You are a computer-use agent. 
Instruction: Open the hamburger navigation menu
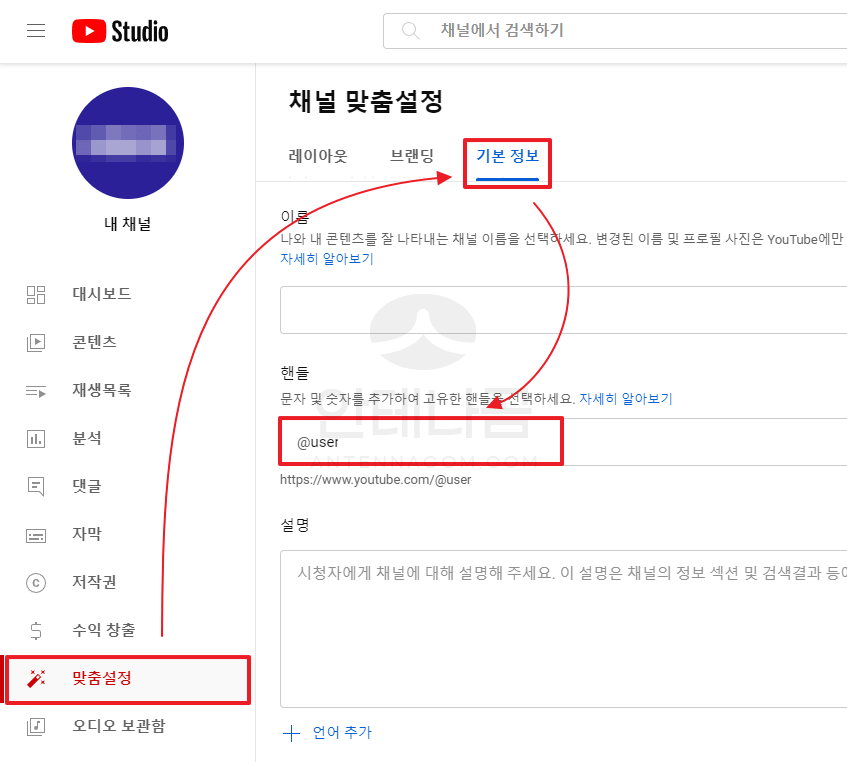36,31
